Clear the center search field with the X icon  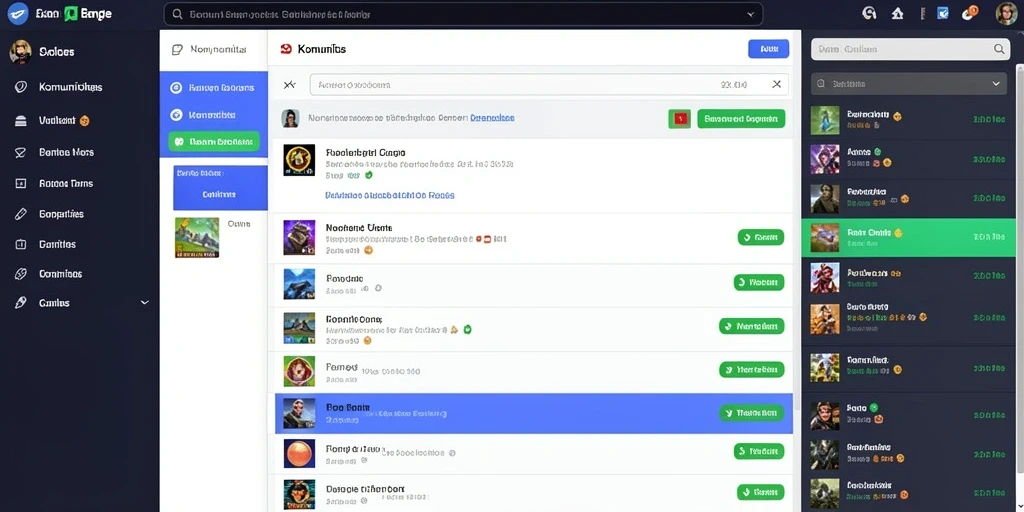[776, 84]
